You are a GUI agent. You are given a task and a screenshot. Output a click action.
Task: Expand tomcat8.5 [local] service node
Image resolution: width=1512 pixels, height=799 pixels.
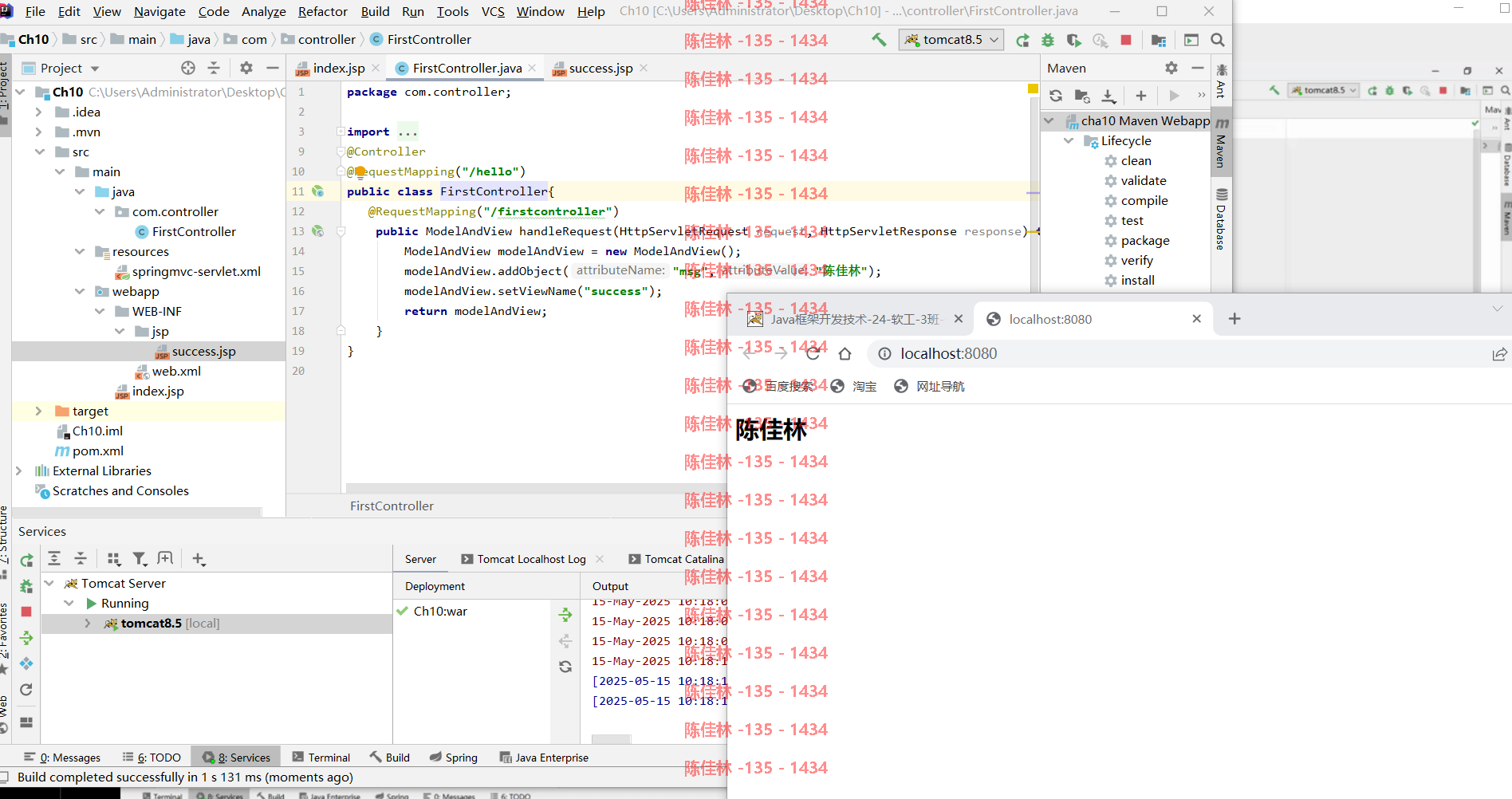click(88, 624)
